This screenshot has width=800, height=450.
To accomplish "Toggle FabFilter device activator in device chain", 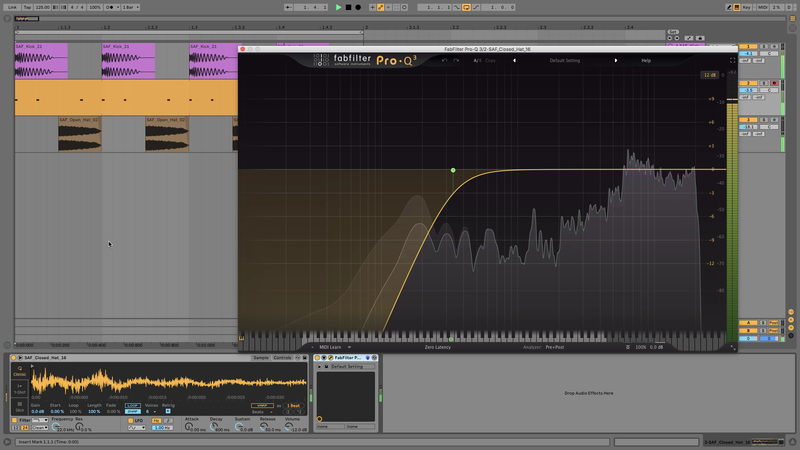I will coord(317,358).
